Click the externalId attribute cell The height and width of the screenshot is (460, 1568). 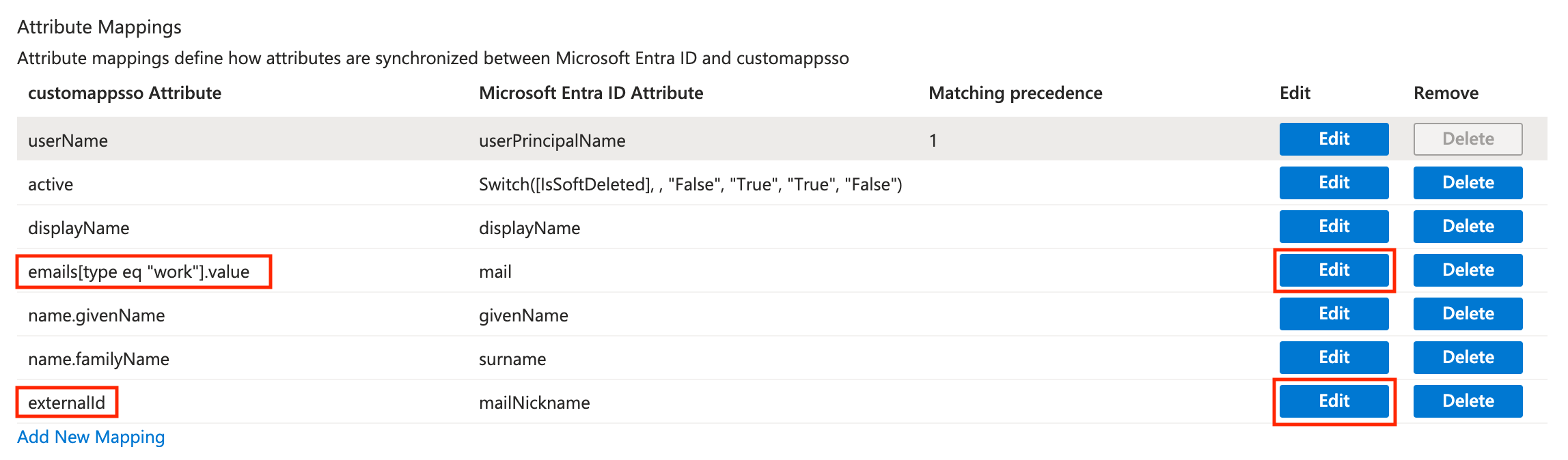(x=66, y=403)
